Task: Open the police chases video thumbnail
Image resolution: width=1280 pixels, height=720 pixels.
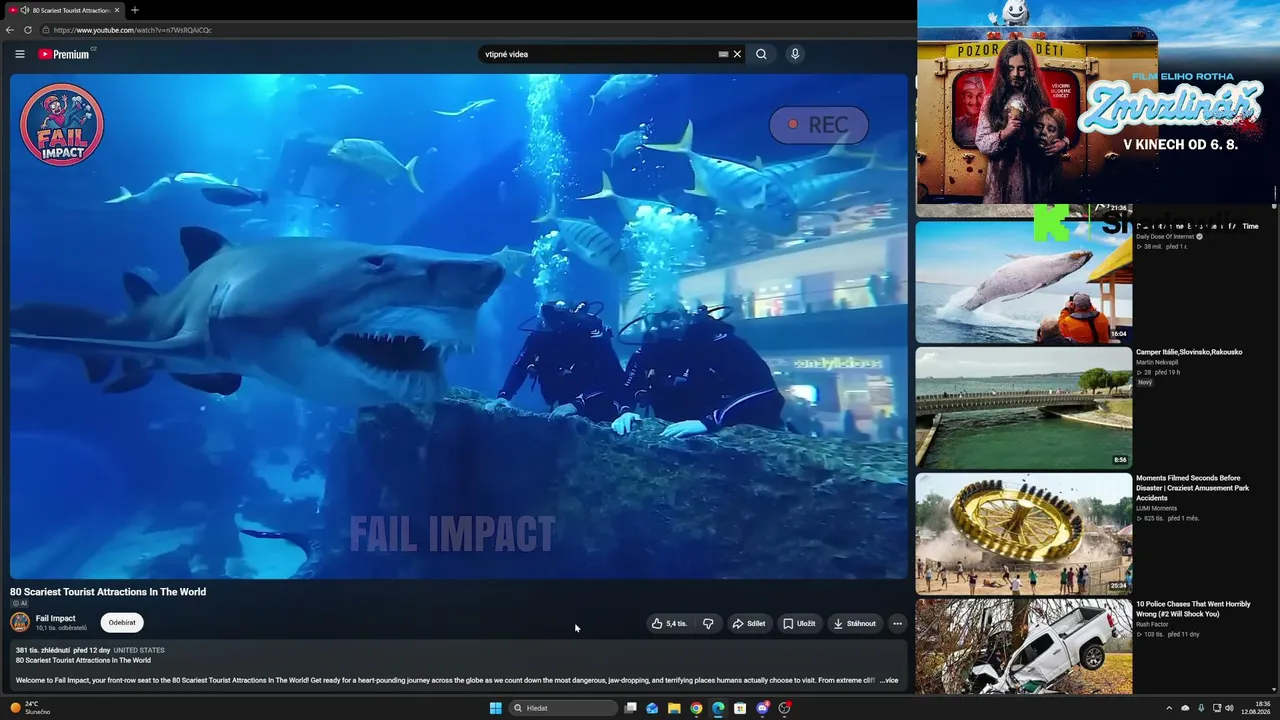Action: pyautogui.click(x=1024, y=647)
